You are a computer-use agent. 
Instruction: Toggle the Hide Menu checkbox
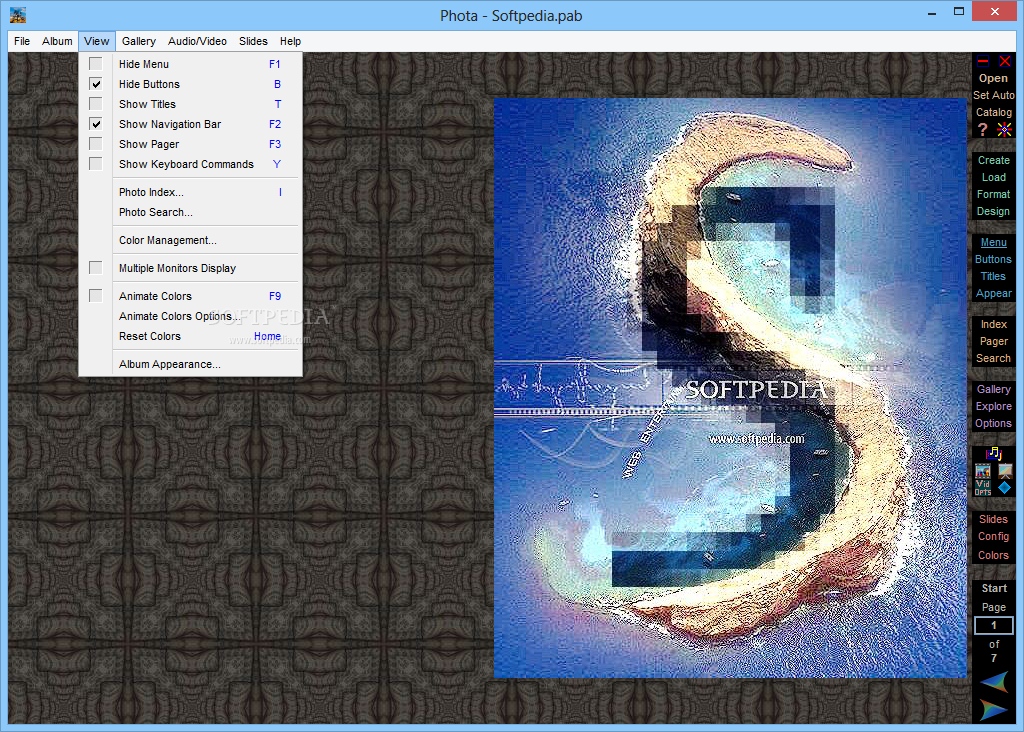[95, 63]
